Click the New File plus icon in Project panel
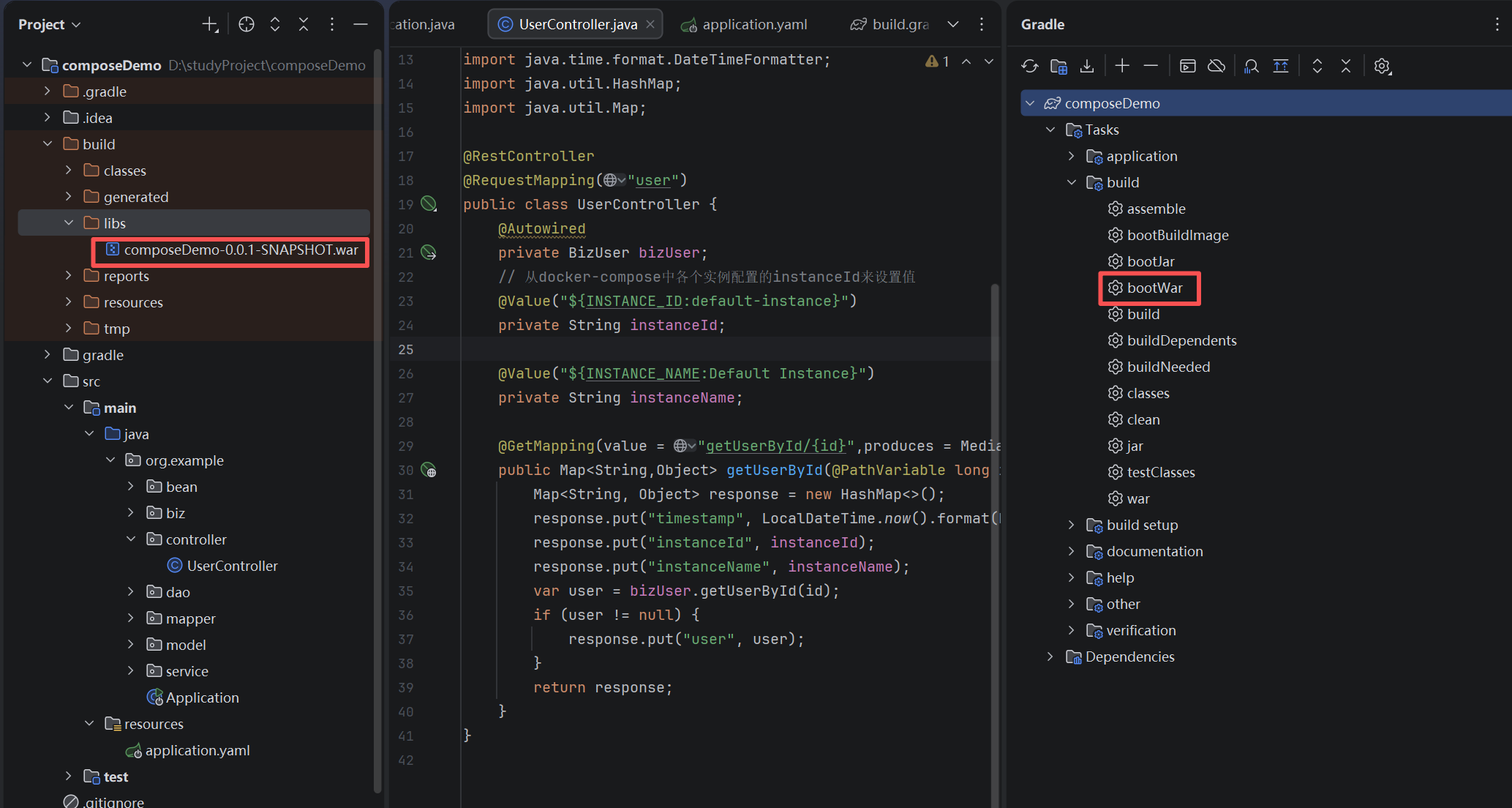1512x808 pixels. click(210, 24)
